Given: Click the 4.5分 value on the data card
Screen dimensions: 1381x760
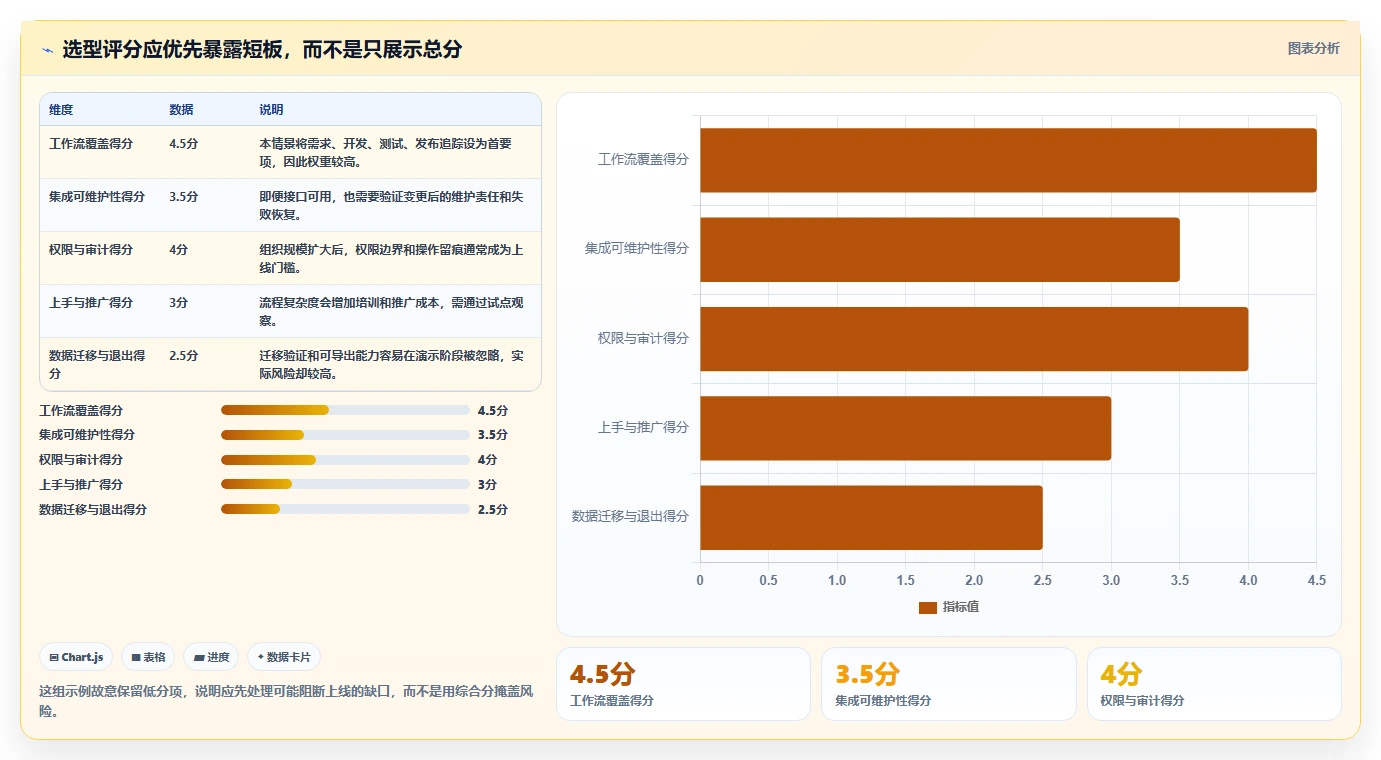Looking at the screenshot, I should (602, 675).
